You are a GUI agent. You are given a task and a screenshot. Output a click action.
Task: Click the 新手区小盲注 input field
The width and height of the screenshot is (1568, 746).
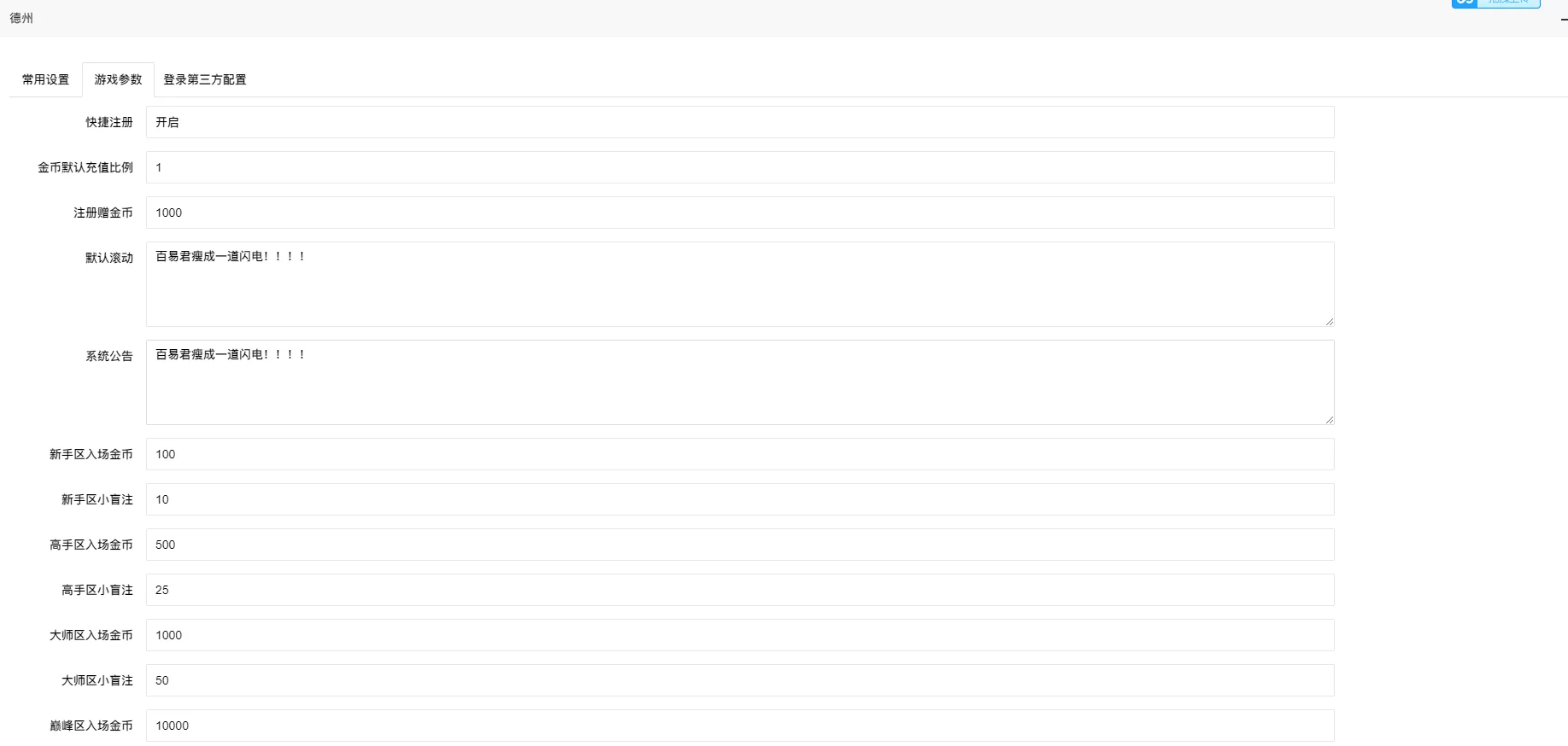(x=740, y=499)
